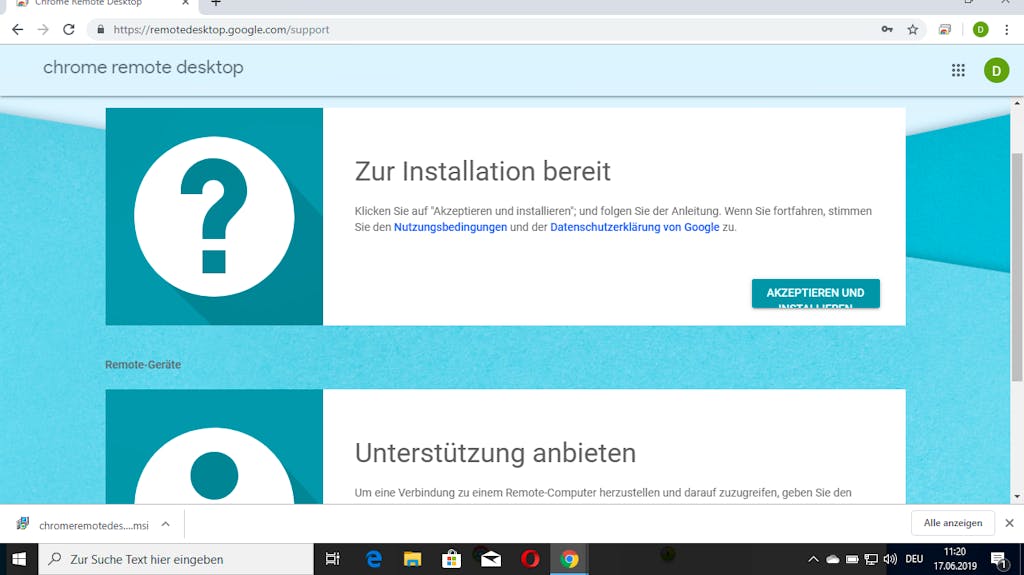Open the downloaded chromeremotedes....msi file
Viewport: 1024px width, 575px height.
coord(84,525)
